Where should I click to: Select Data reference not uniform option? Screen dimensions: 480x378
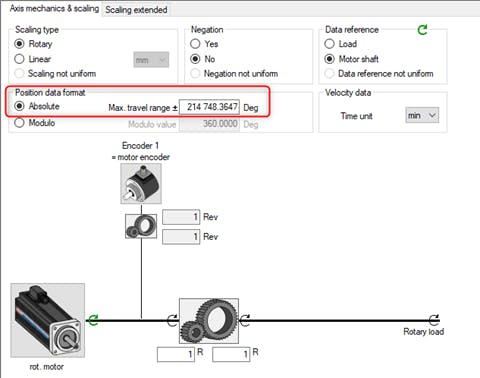[x=329, y=73]
